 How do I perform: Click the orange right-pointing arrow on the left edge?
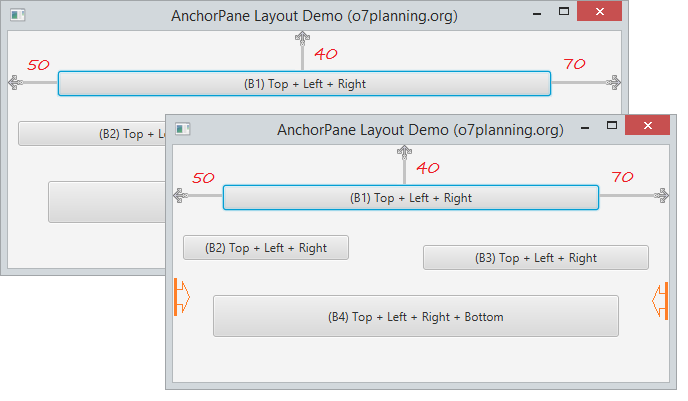point(182,297)
